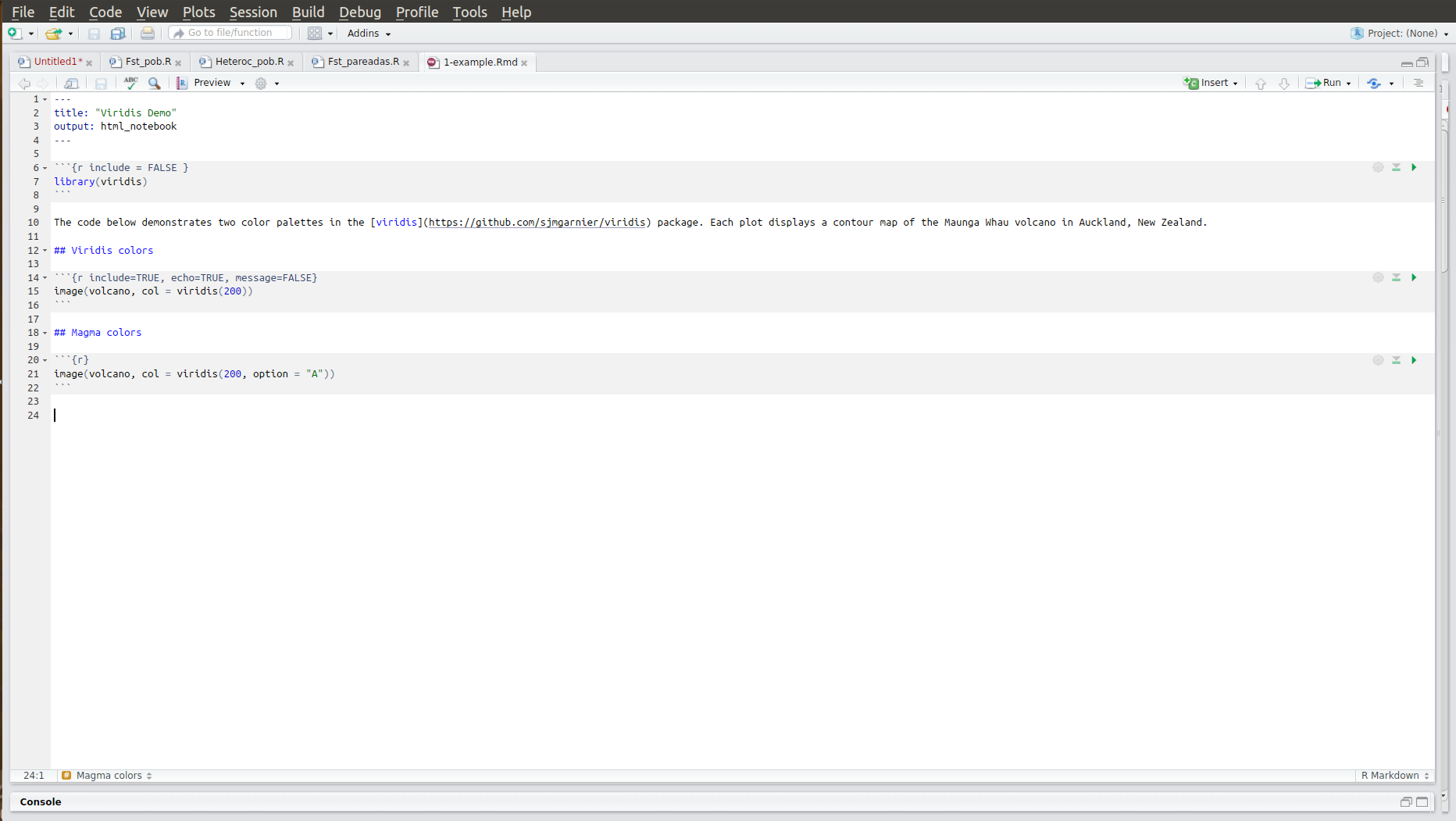Maximize the Console pane

[1422, 801]
